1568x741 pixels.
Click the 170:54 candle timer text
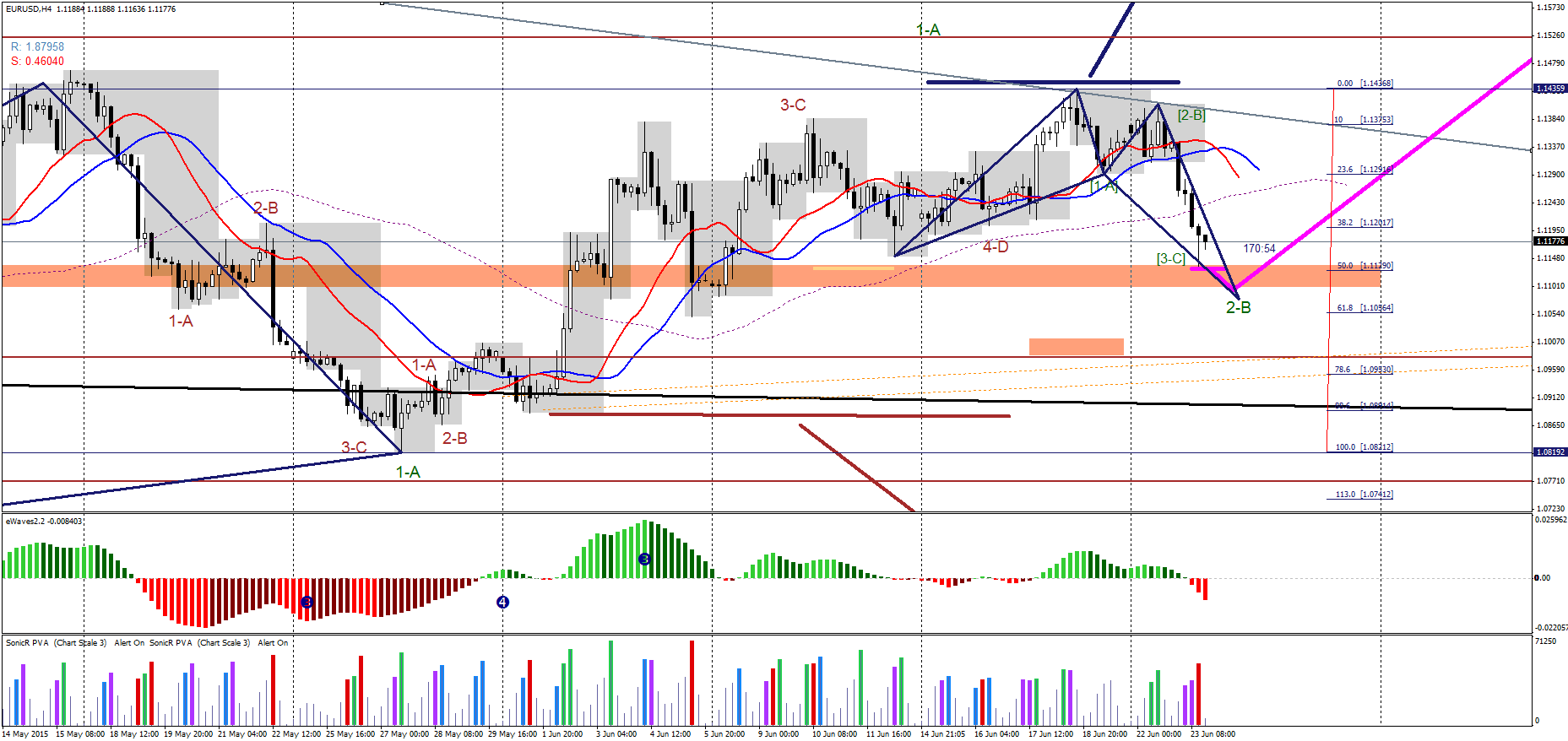pos(1259,248)
